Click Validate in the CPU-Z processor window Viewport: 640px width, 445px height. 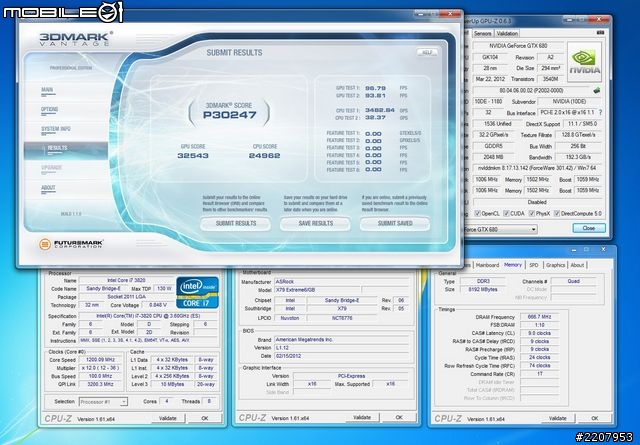pyautogui.click(x=168, y=418)
